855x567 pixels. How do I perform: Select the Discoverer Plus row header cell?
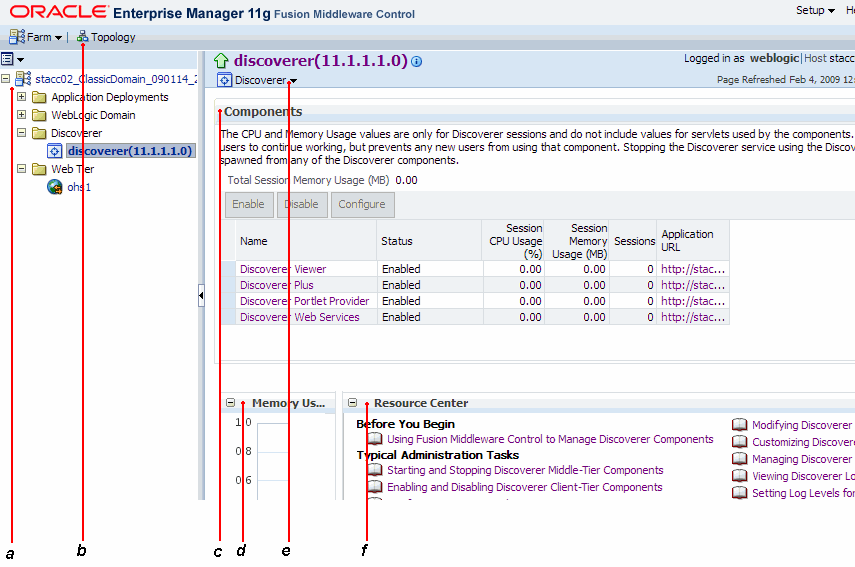(228, 285)
